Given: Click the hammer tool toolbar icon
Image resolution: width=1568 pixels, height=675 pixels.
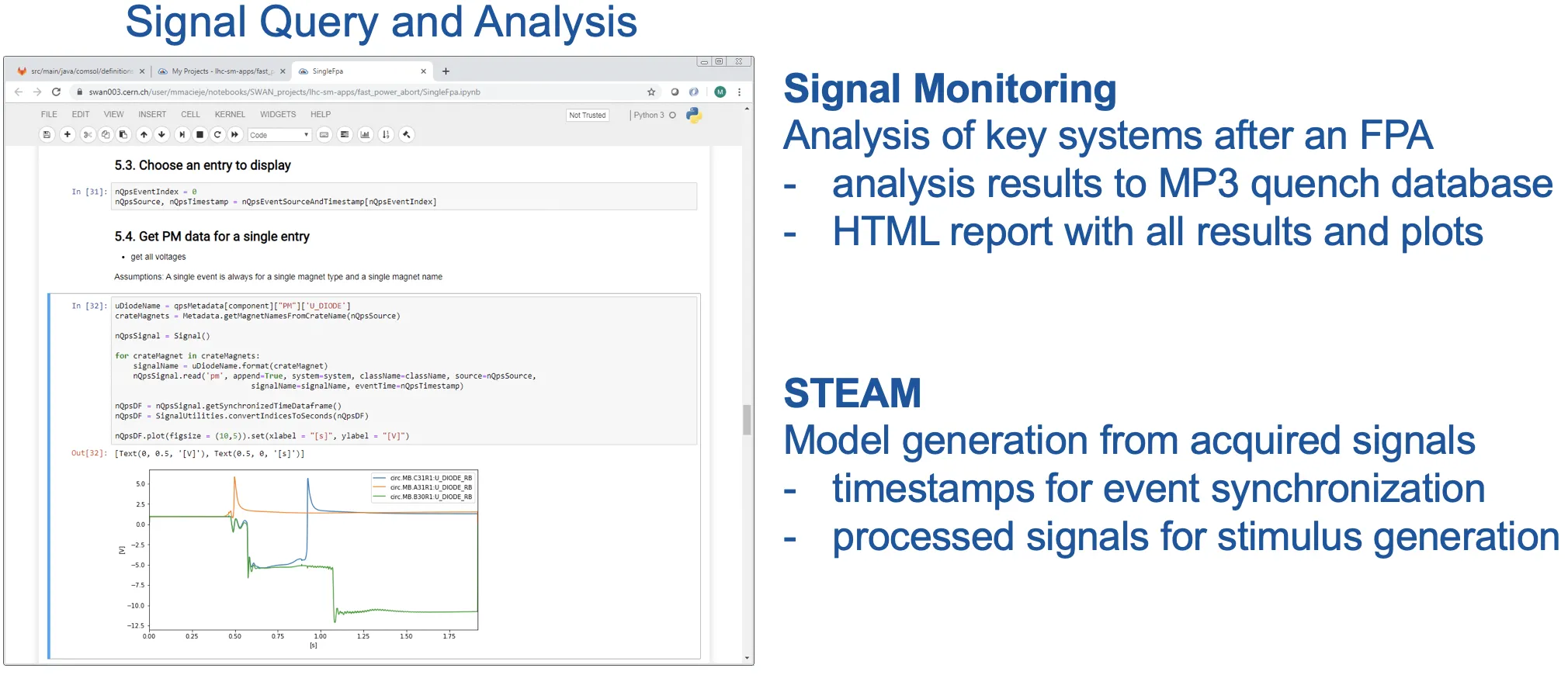Looking at the screenshot, I should (x=407, y=135).
